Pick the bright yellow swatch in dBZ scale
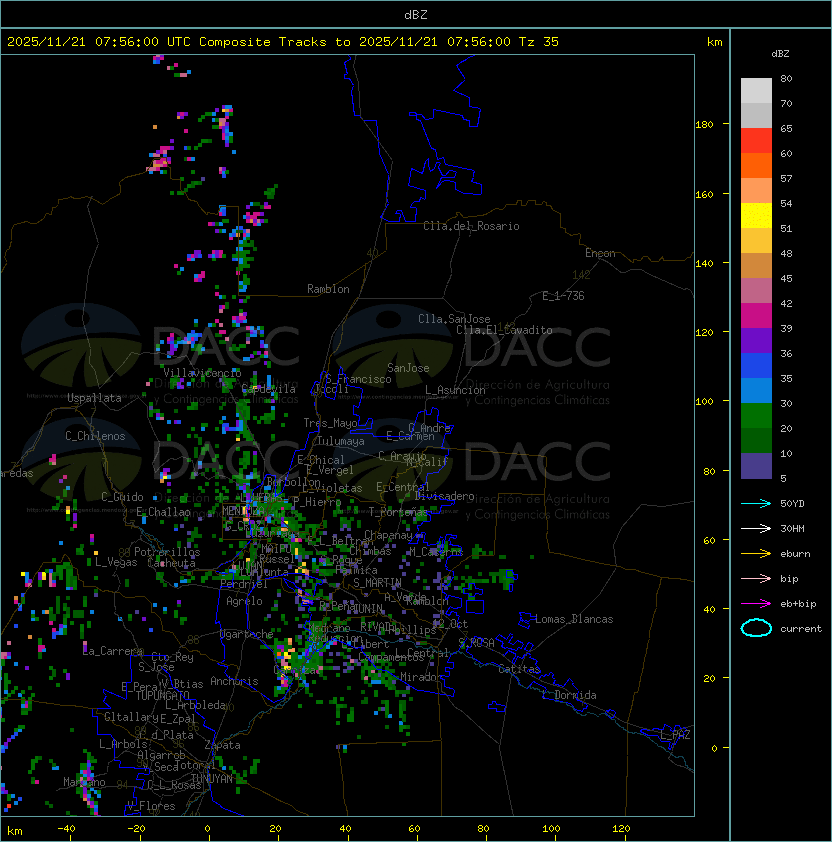Viewport: 832px width, 842px height. (x=756, y=215)
